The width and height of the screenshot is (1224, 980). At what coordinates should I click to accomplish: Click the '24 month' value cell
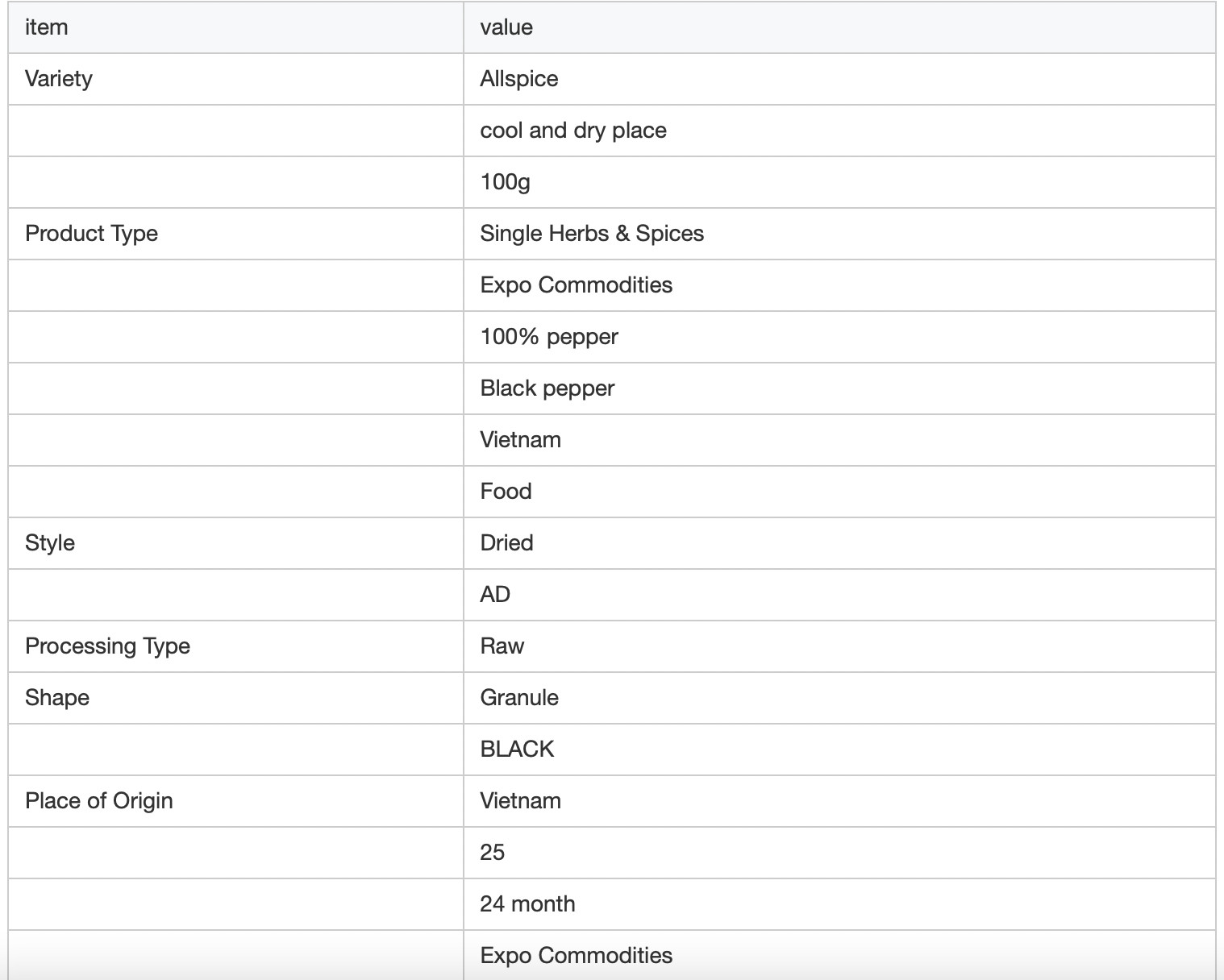(839, 904)
